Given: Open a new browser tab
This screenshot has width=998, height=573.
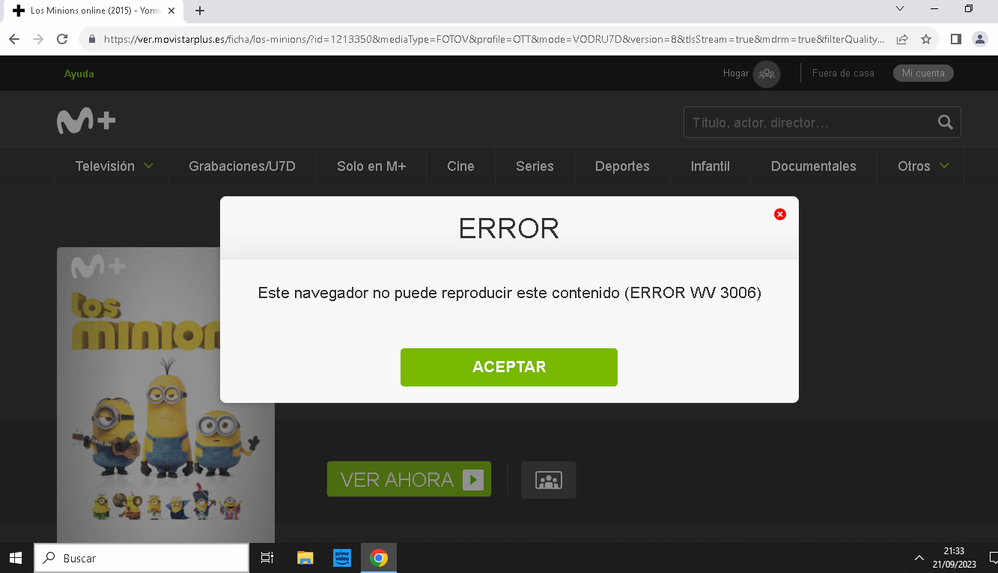Looking at the screenshot, I should (x=200, y=10).
